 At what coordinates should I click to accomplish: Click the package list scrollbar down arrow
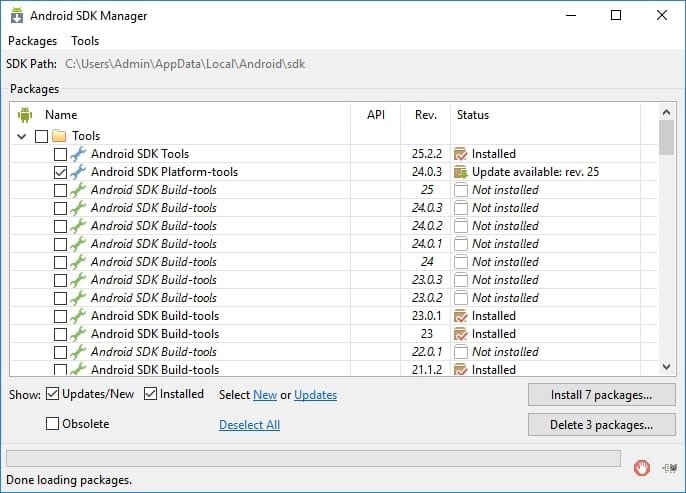(667, 367)
